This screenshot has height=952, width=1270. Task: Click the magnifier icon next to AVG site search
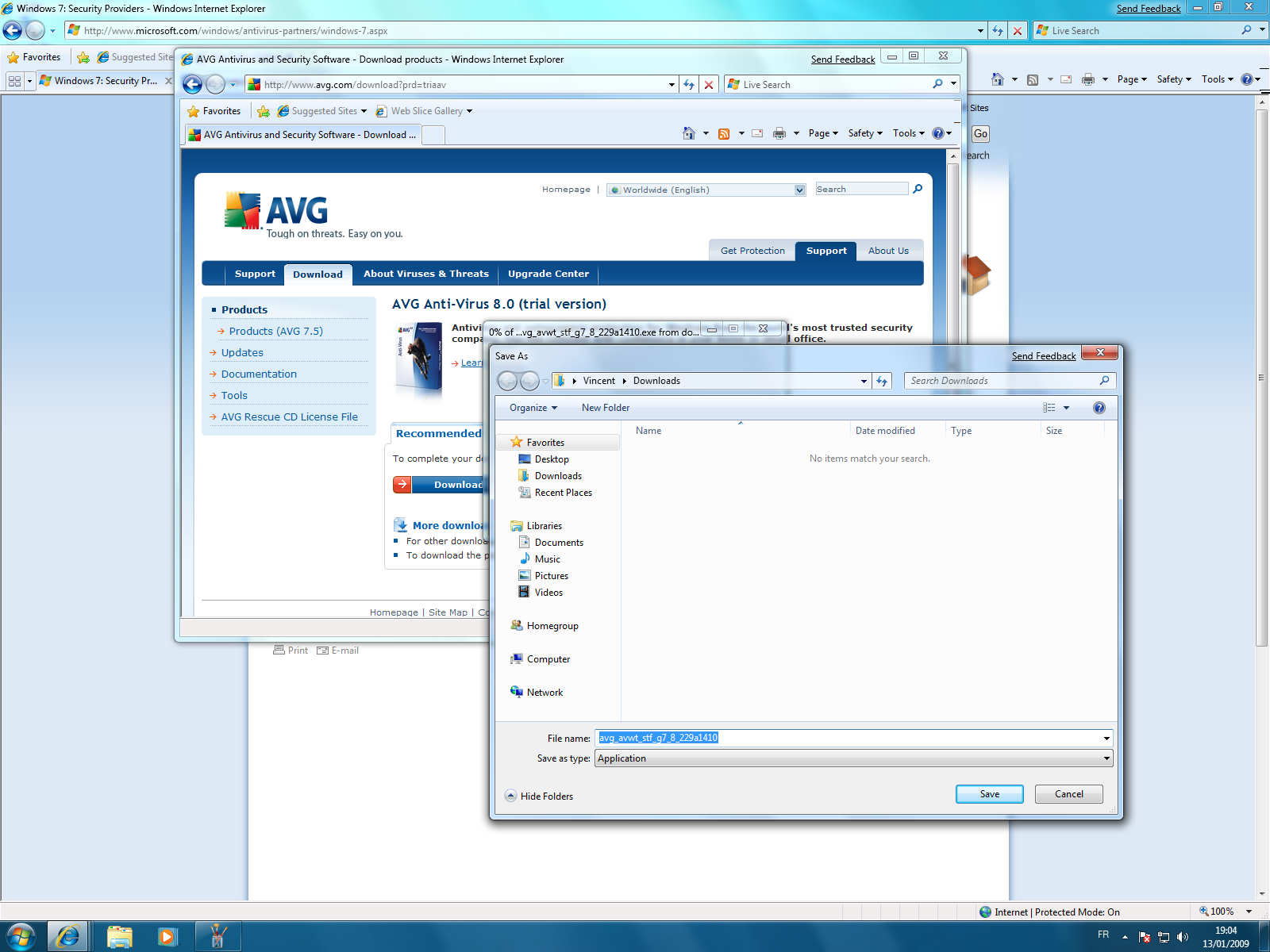pos(918,189)
